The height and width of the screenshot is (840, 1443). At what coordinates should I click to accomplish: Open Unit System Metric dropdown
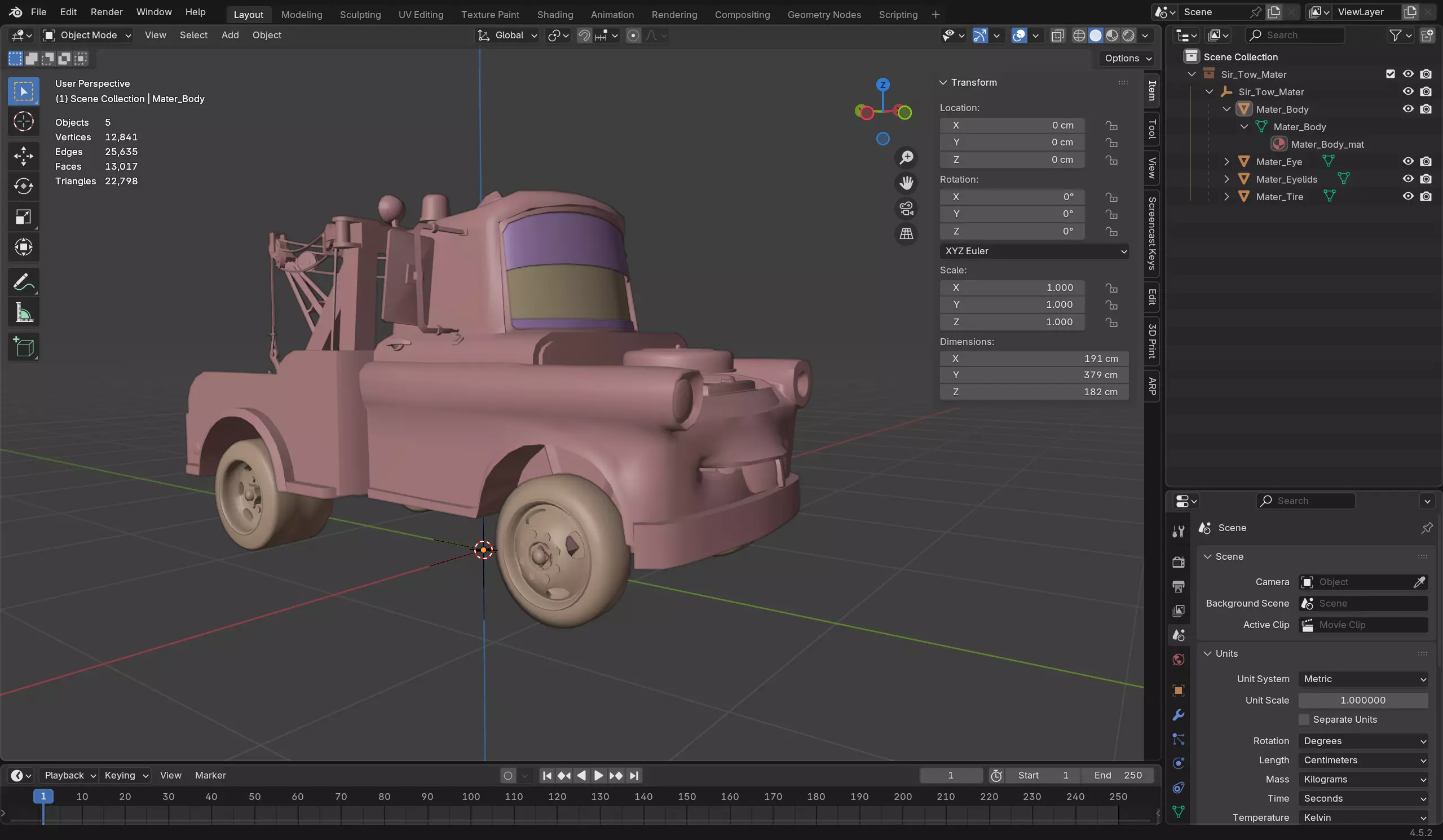coord(1363,679)
